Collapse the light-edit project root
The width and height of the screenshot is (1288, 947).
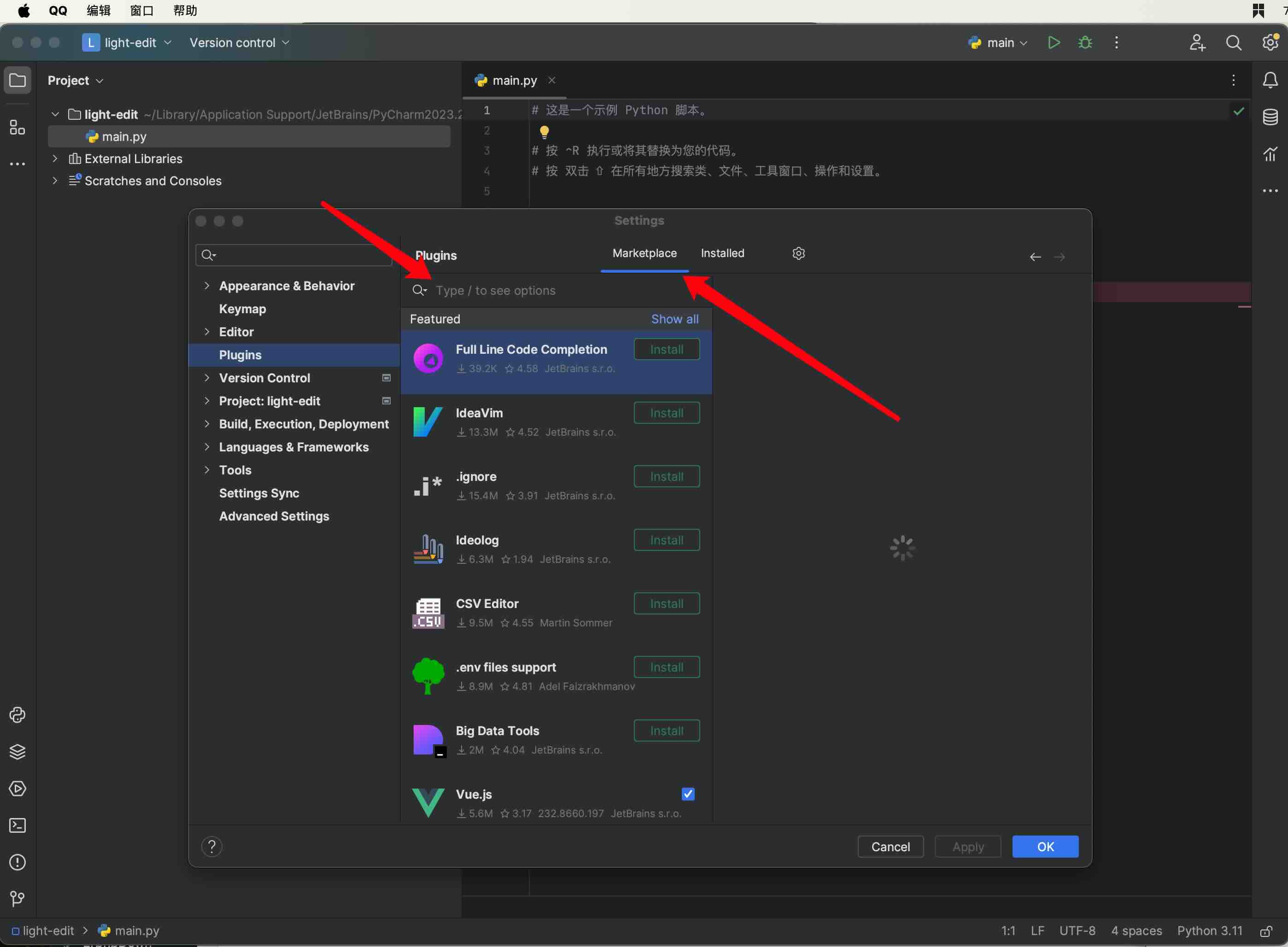pos(55,115)
